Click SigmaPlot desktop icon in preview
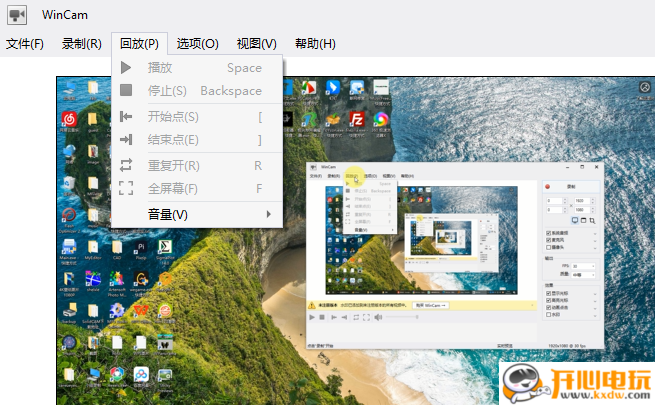The image size is (655, 405). [165, 247]
